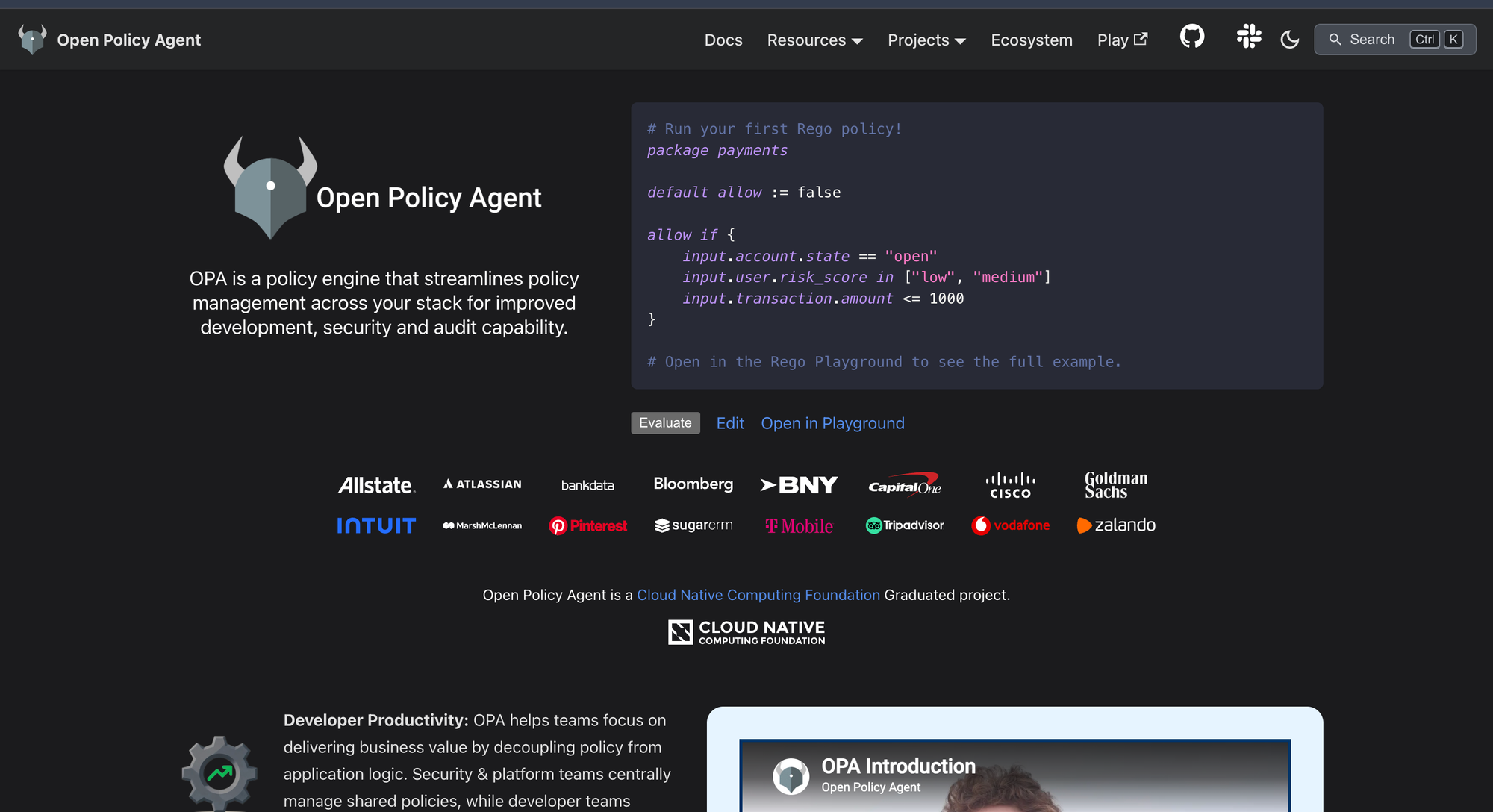
Task: Click the 'input.transaction.amount <= 1000' line
Action: click(x=823, y=299)
